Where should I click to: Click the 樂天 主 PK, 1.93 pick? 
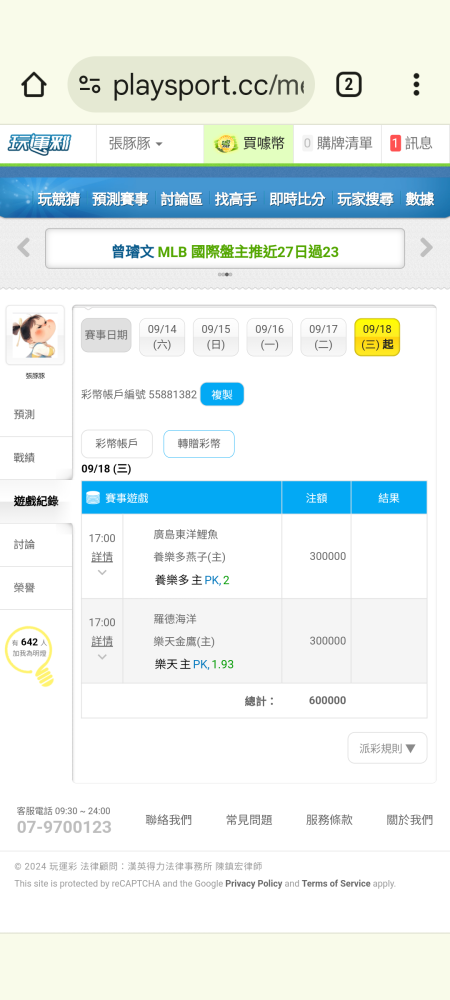(x=194, y=665)
